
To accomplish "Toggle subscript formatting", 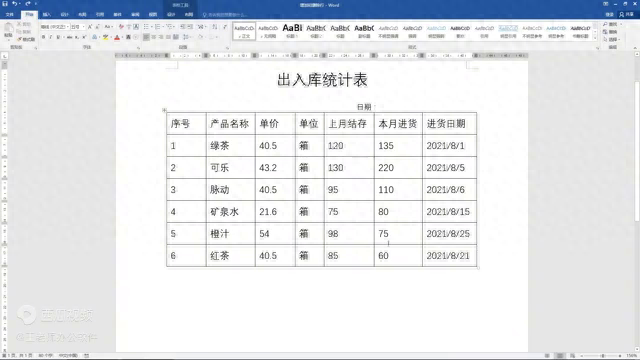I will 77,37.
